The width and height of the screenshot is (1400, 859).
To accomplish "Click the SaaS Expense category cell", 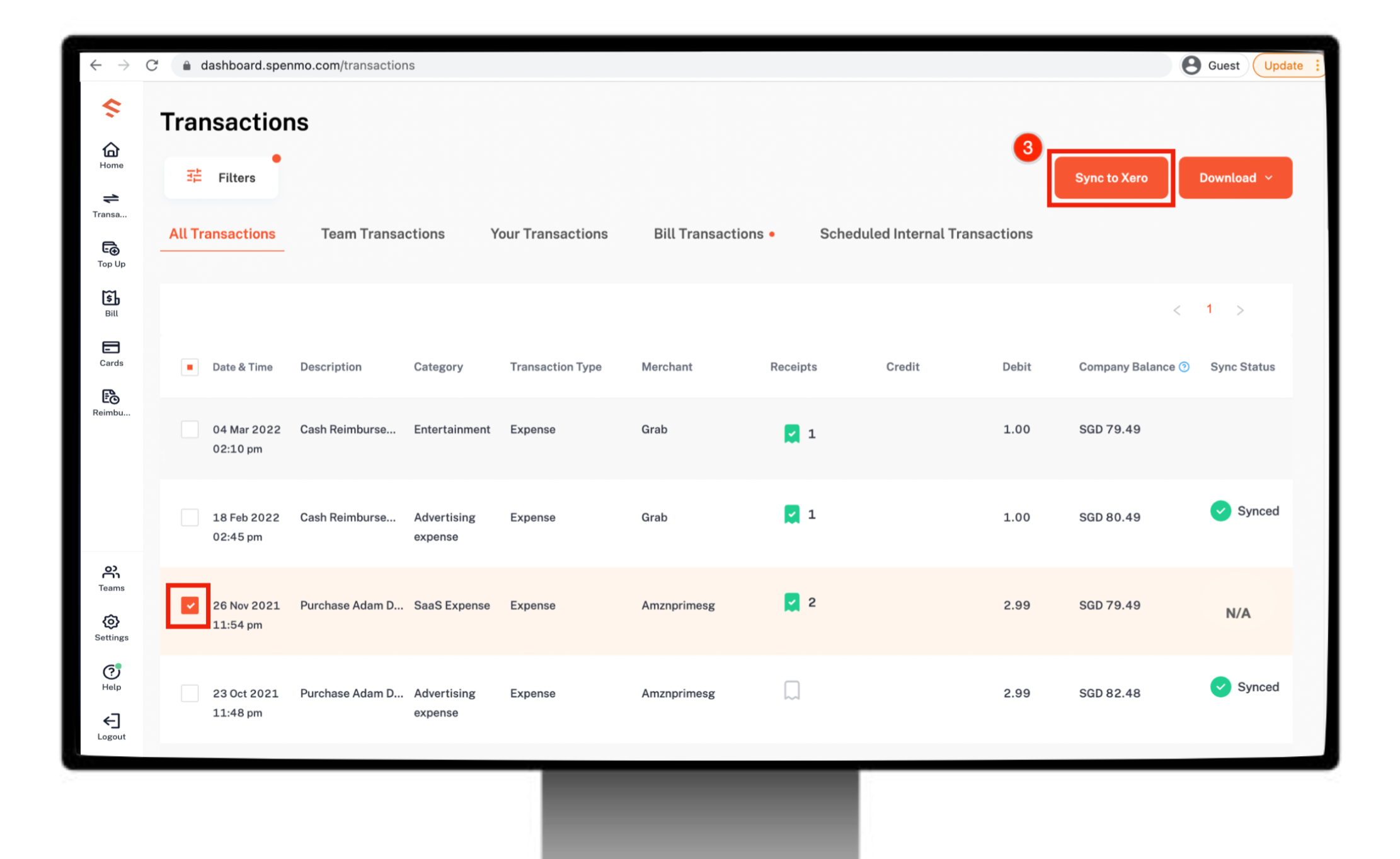I will [452, 605].
